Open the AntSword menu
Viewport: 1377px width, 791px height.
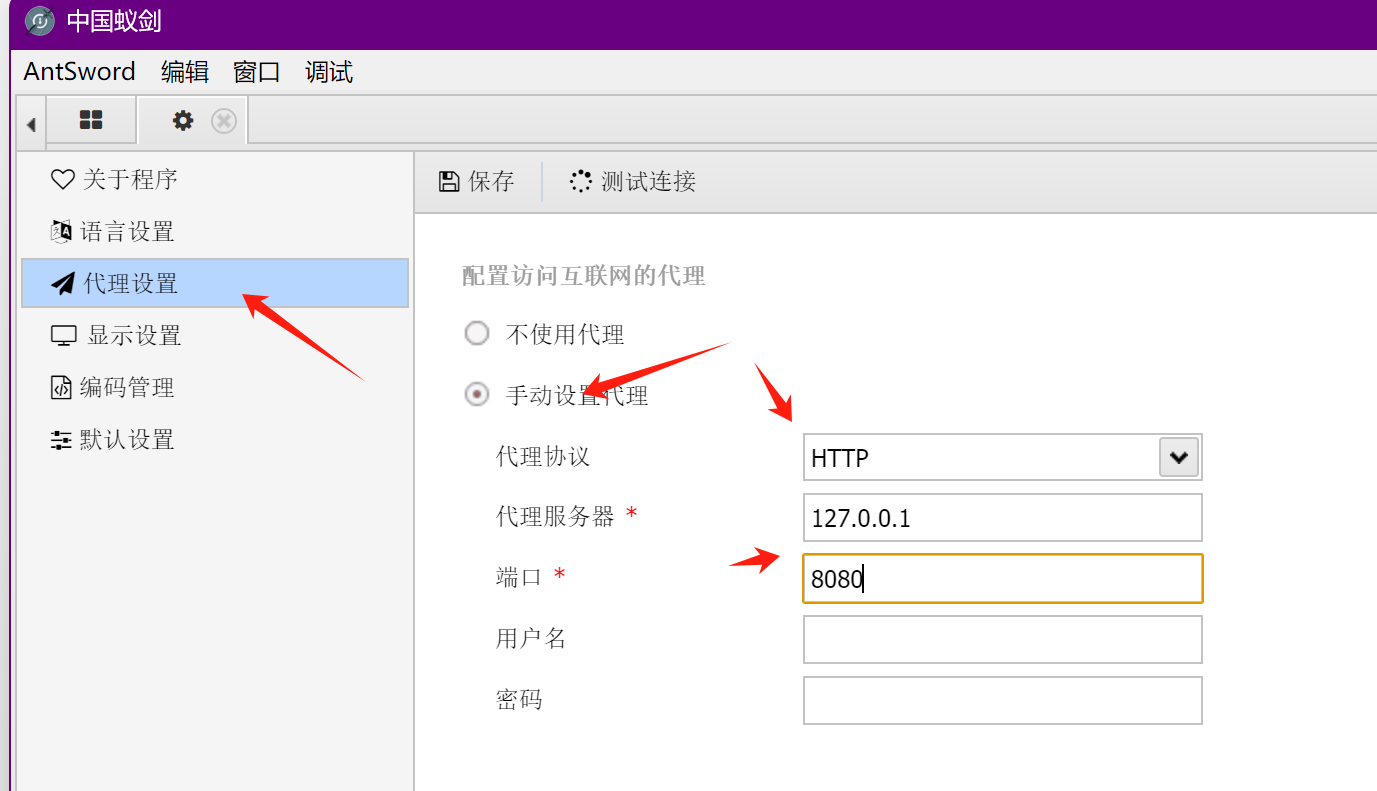[80, 72]
